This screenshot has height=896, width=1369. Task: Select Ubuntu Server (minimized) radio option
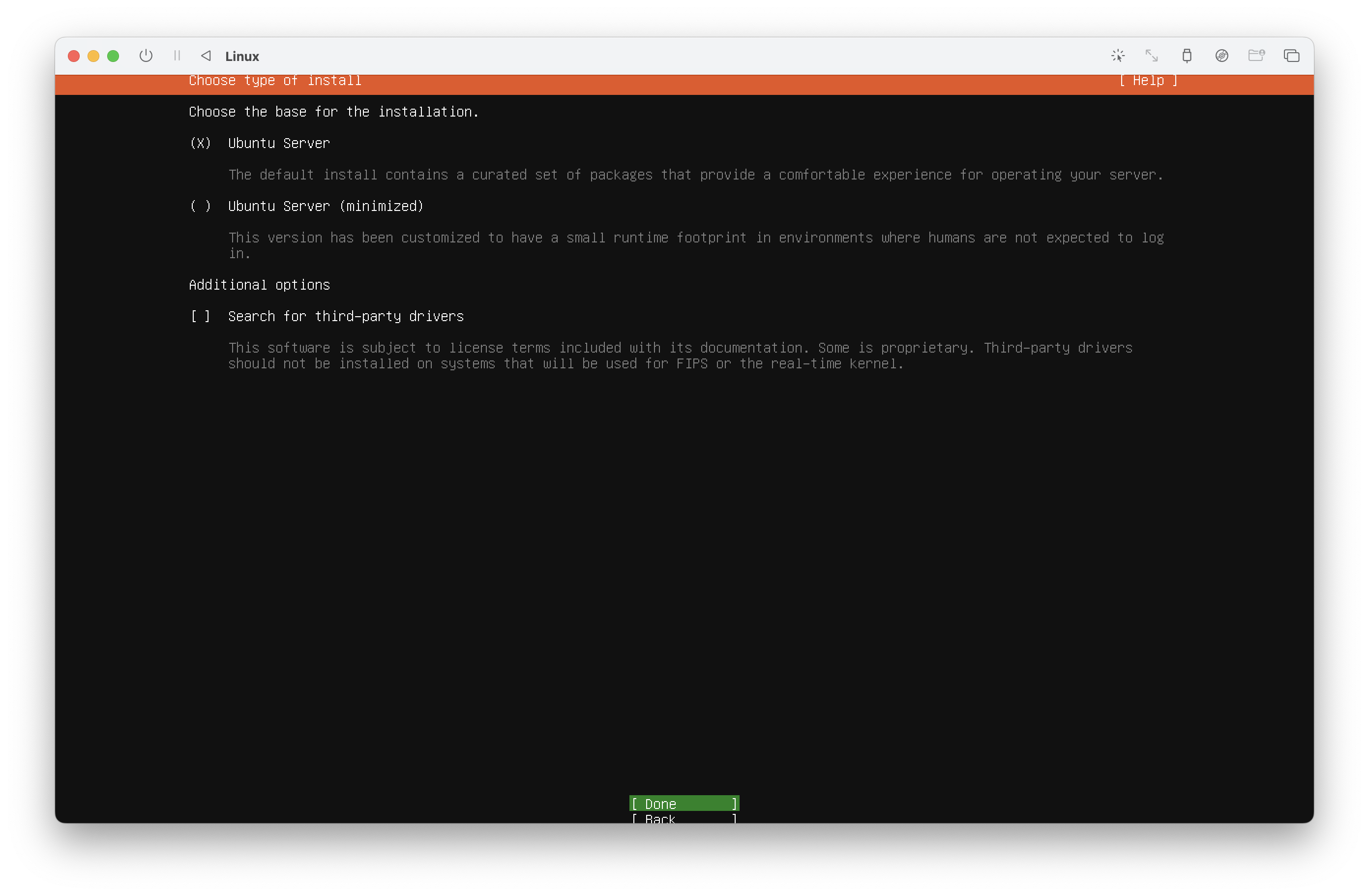[200, 207]
